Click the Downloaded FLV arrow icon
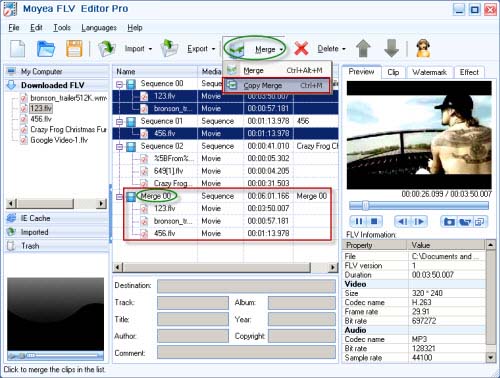The height and width of the screenshot is (378, 500). (x=11, y=85)
